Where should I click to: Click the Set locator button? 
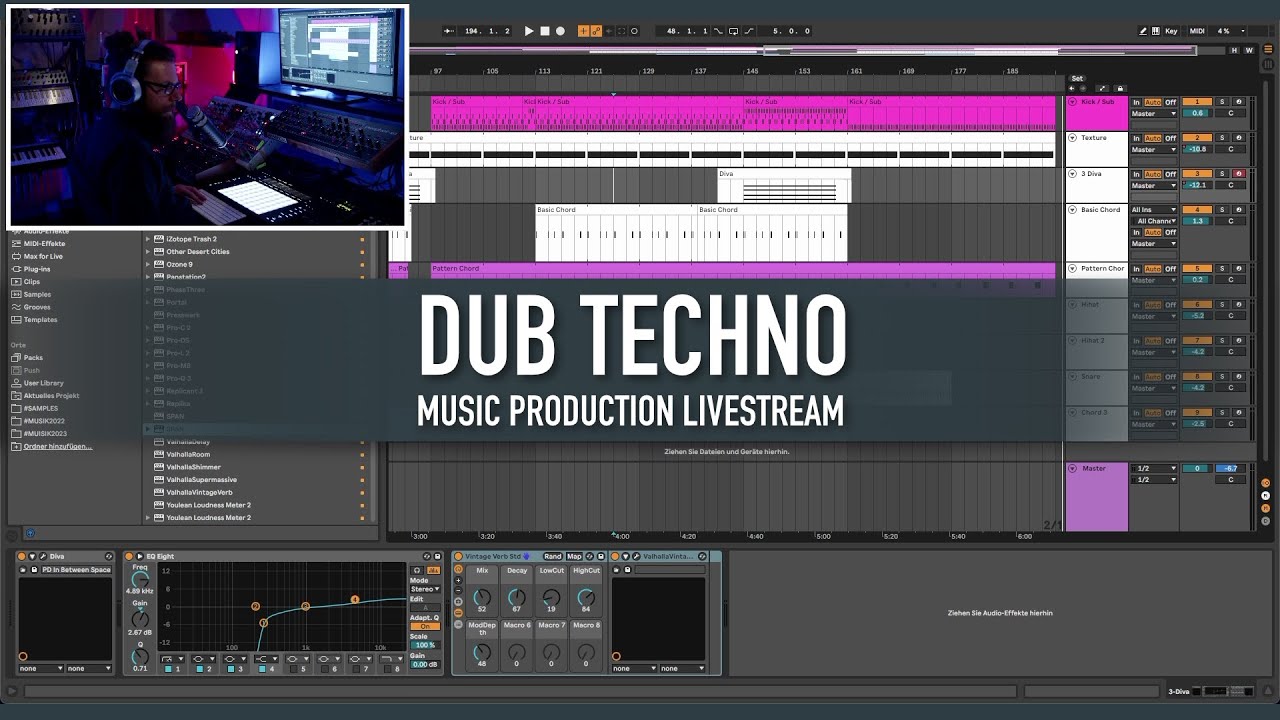[x=1077, y=78]
